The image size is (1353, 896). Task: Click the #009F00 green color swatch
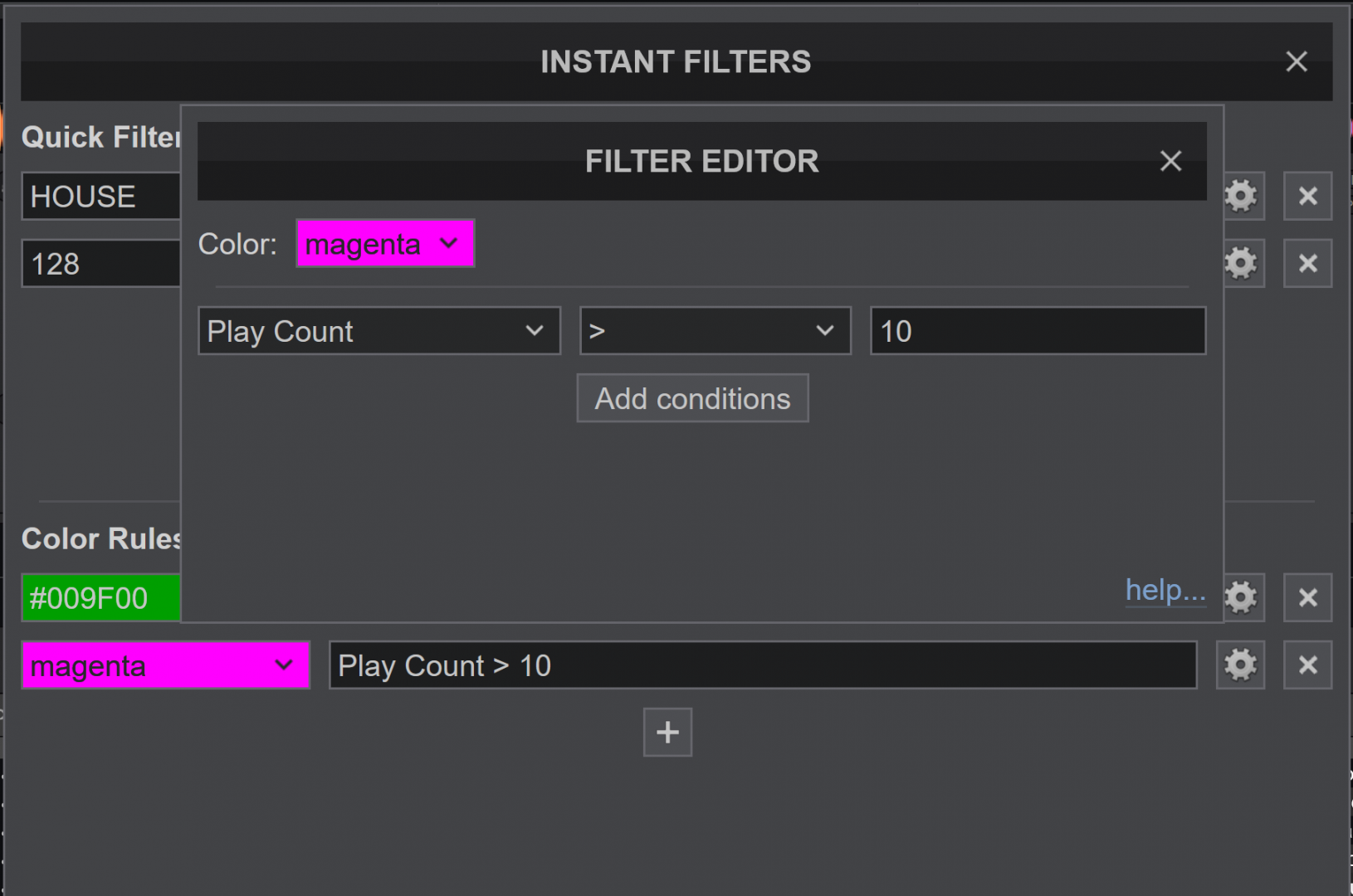click(100, 597)
